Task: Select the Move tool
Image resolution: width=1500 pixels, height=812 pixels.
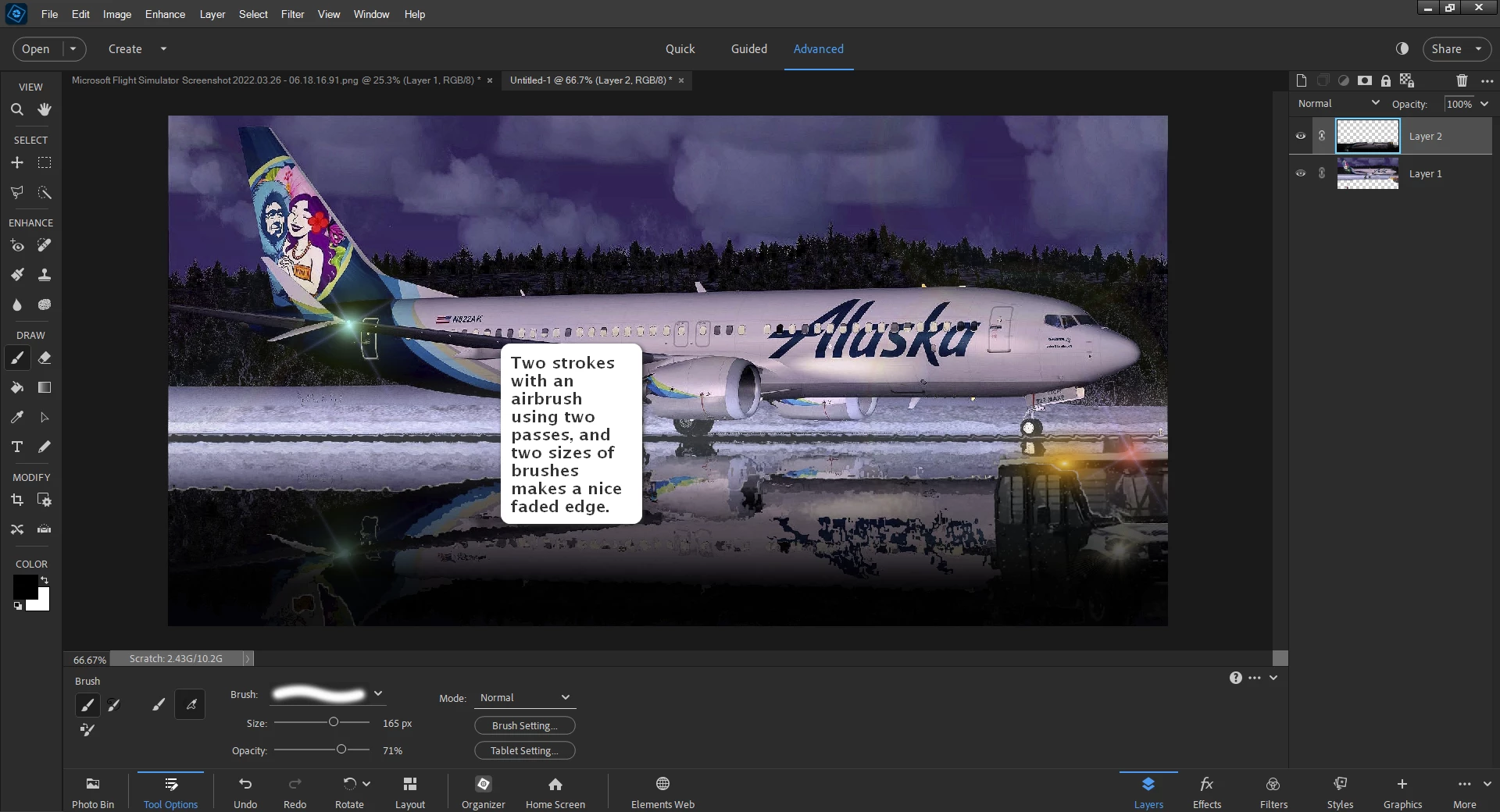Action: (x=17, y=162)
